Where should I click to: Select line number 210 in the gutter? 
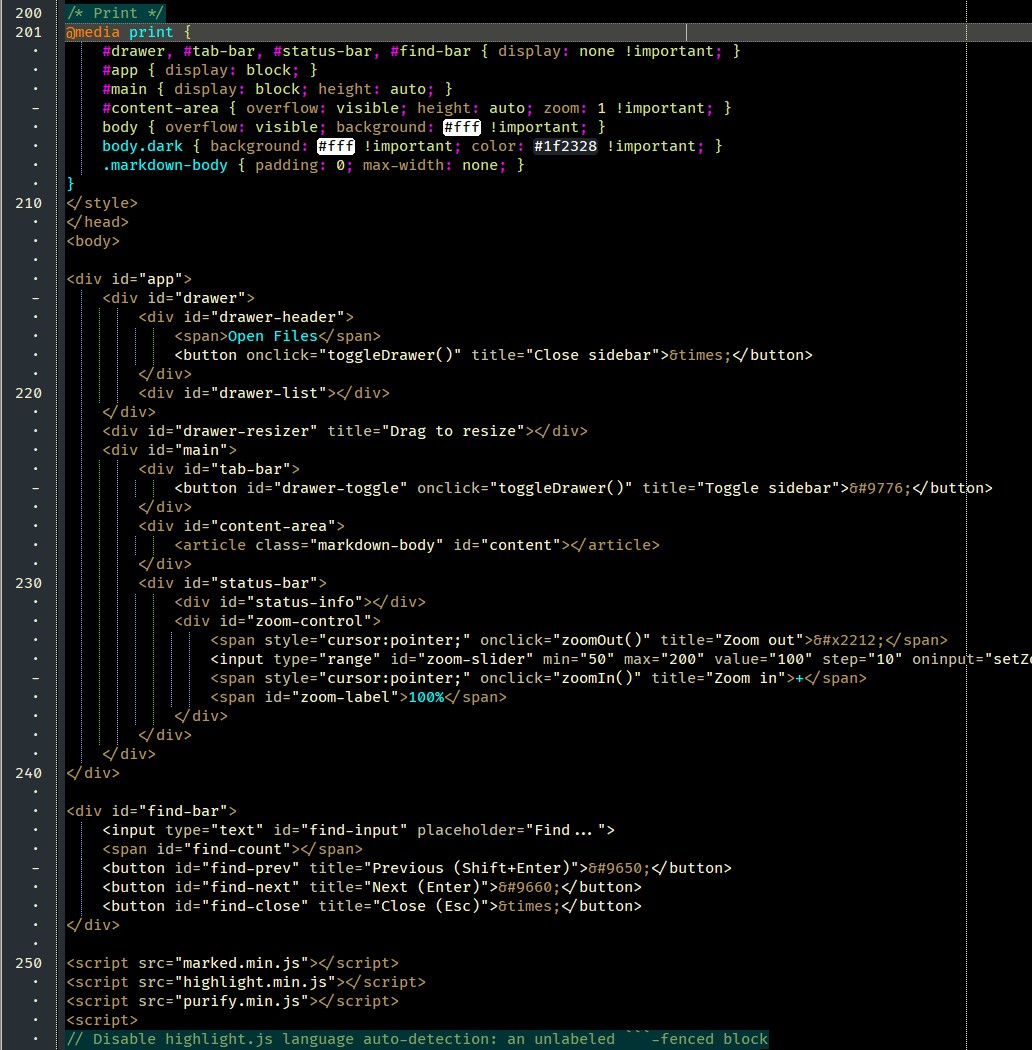(x=29, y=203)
